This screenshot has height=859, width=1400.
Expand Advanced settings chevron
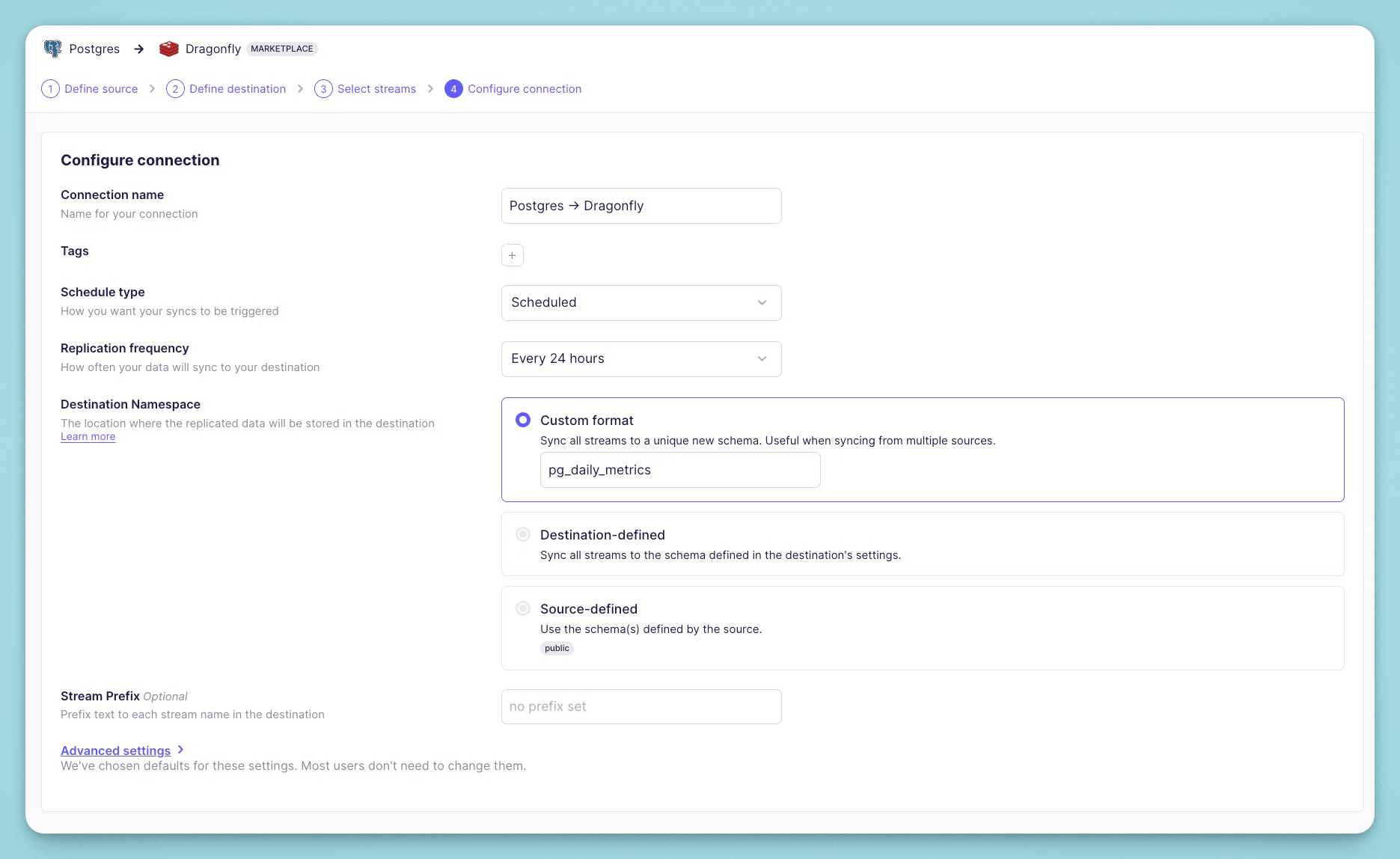click(181, 750)
